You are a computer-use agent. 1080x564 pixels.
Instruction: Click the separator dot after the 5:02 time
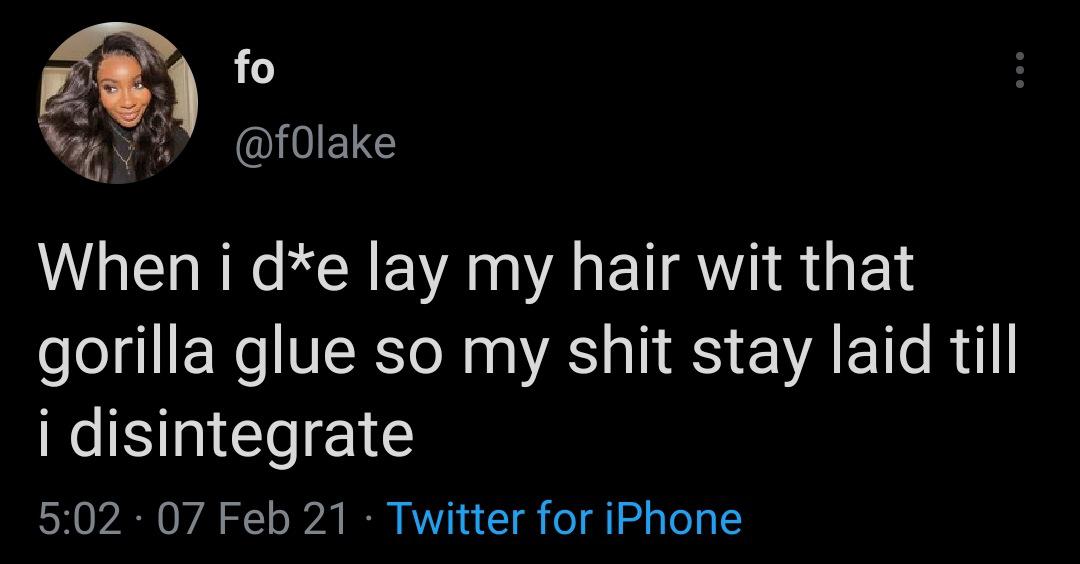(141, 521)
